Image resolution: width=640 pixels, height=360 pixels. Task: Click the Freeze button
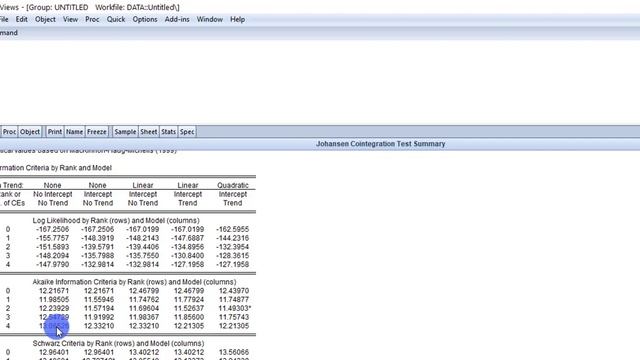[x=97, y=132]
